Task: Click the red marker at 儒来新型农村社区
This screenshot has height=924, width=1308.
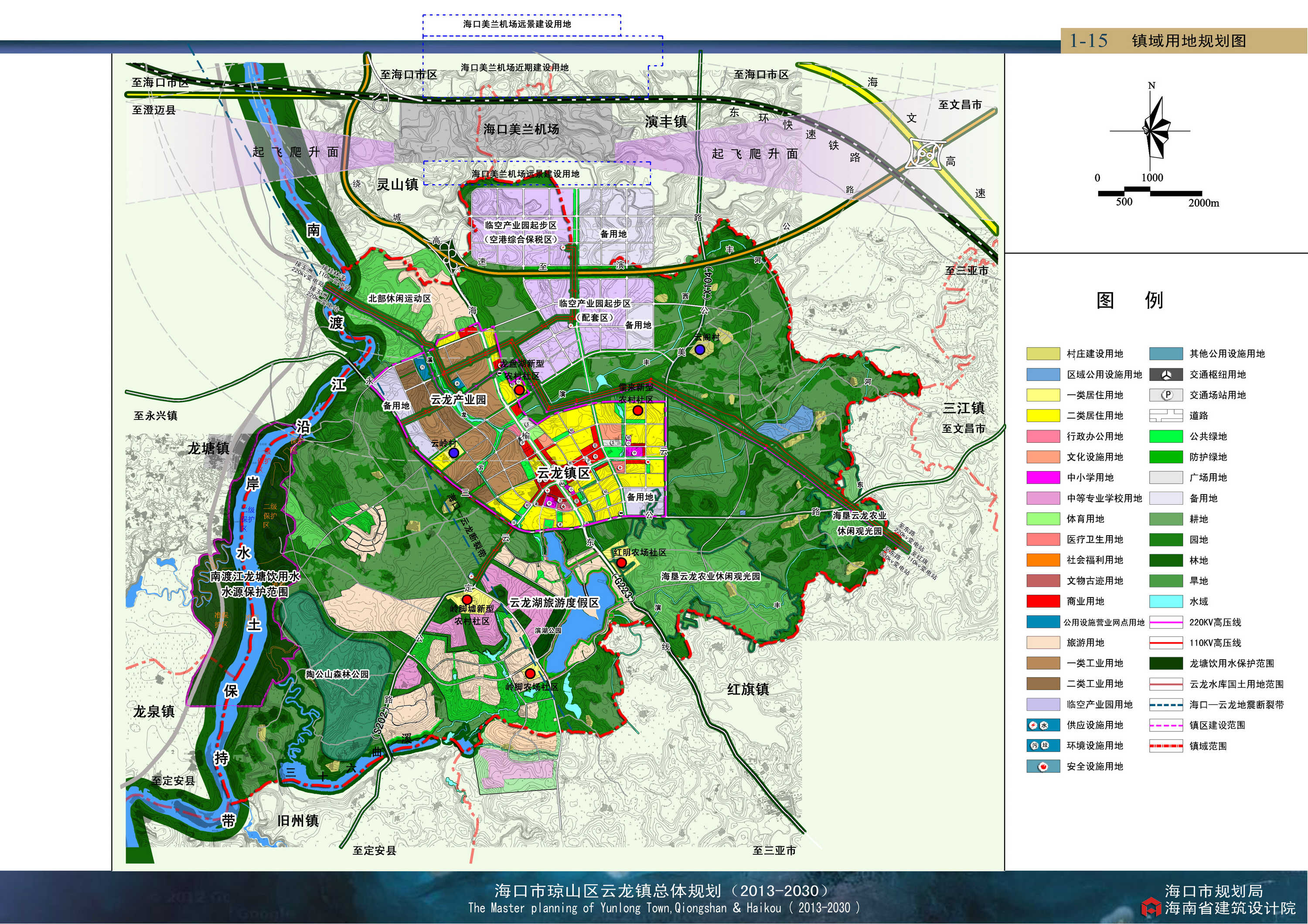Action: tap(638, 411)
